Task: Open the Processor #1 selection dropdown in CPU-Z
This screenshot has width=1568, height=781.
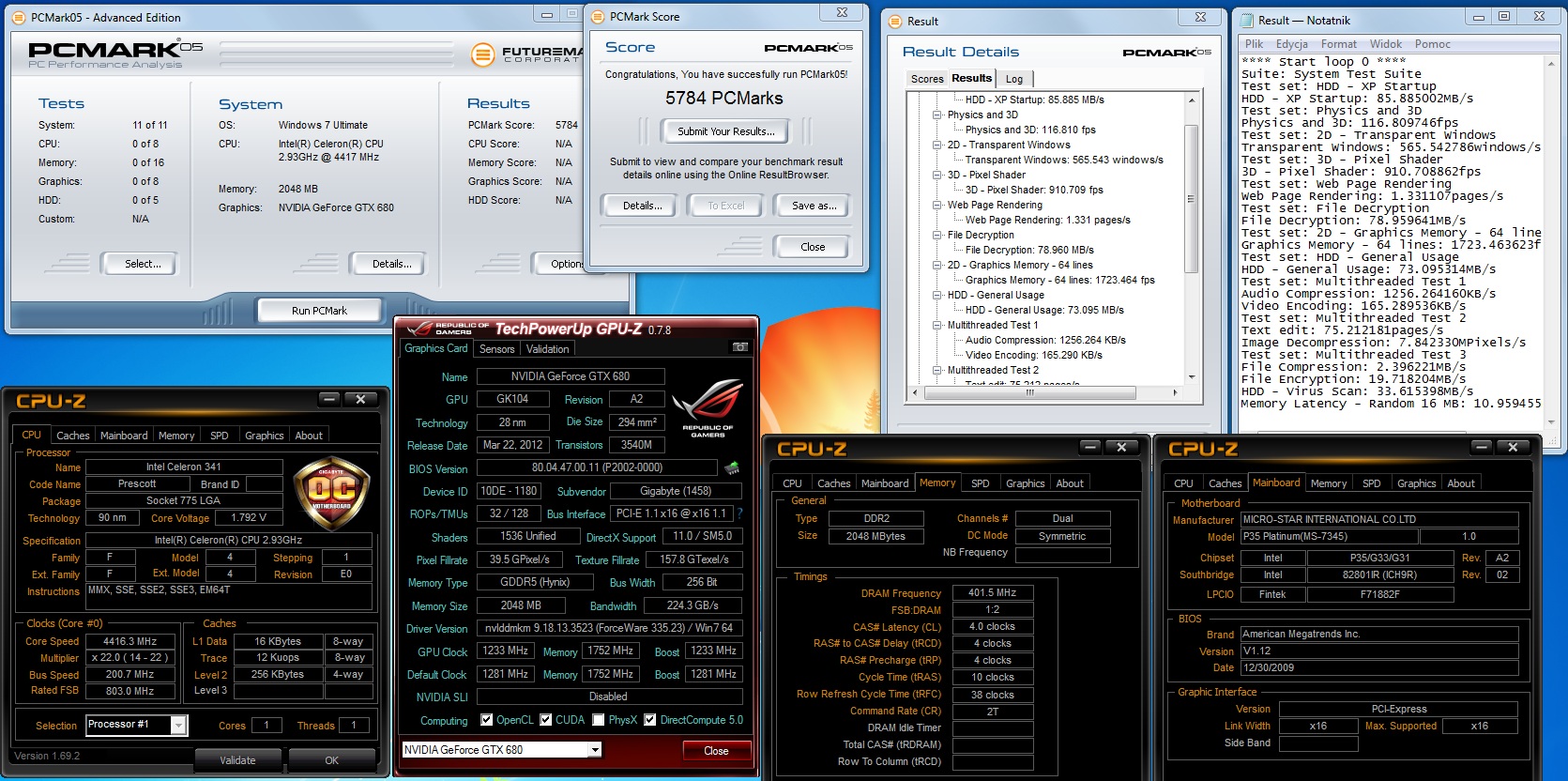Action: click(177, 725)
